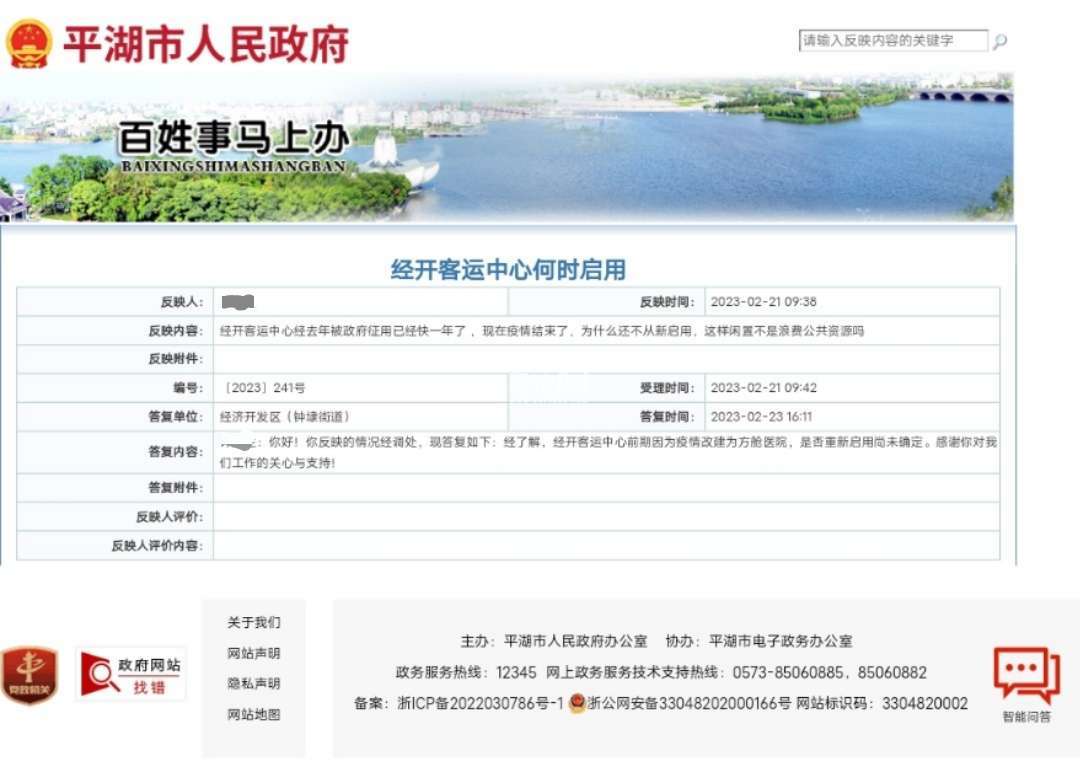
Task: Open the 隐私声明 footer link
Action: click(254, 684)
